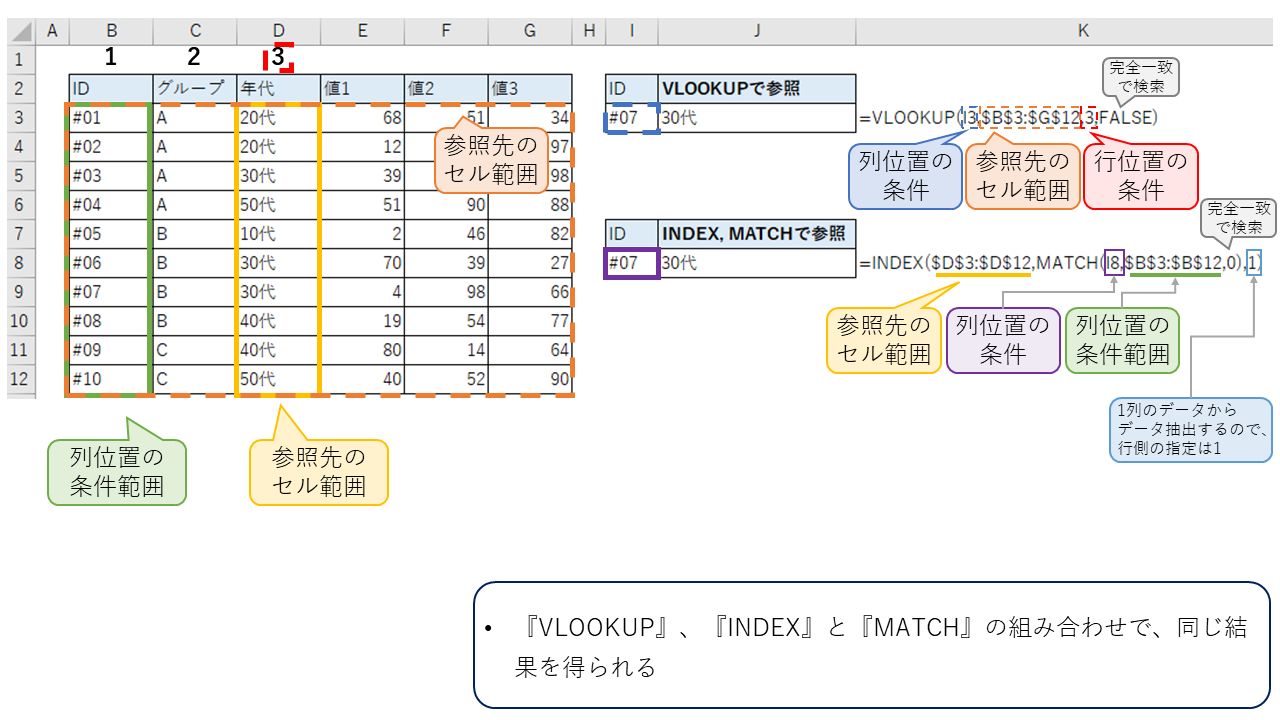Screen dimensions: 1280x720
Task: Click the INDEX MATCH formula text in column K
Action: click(1060, 264)
